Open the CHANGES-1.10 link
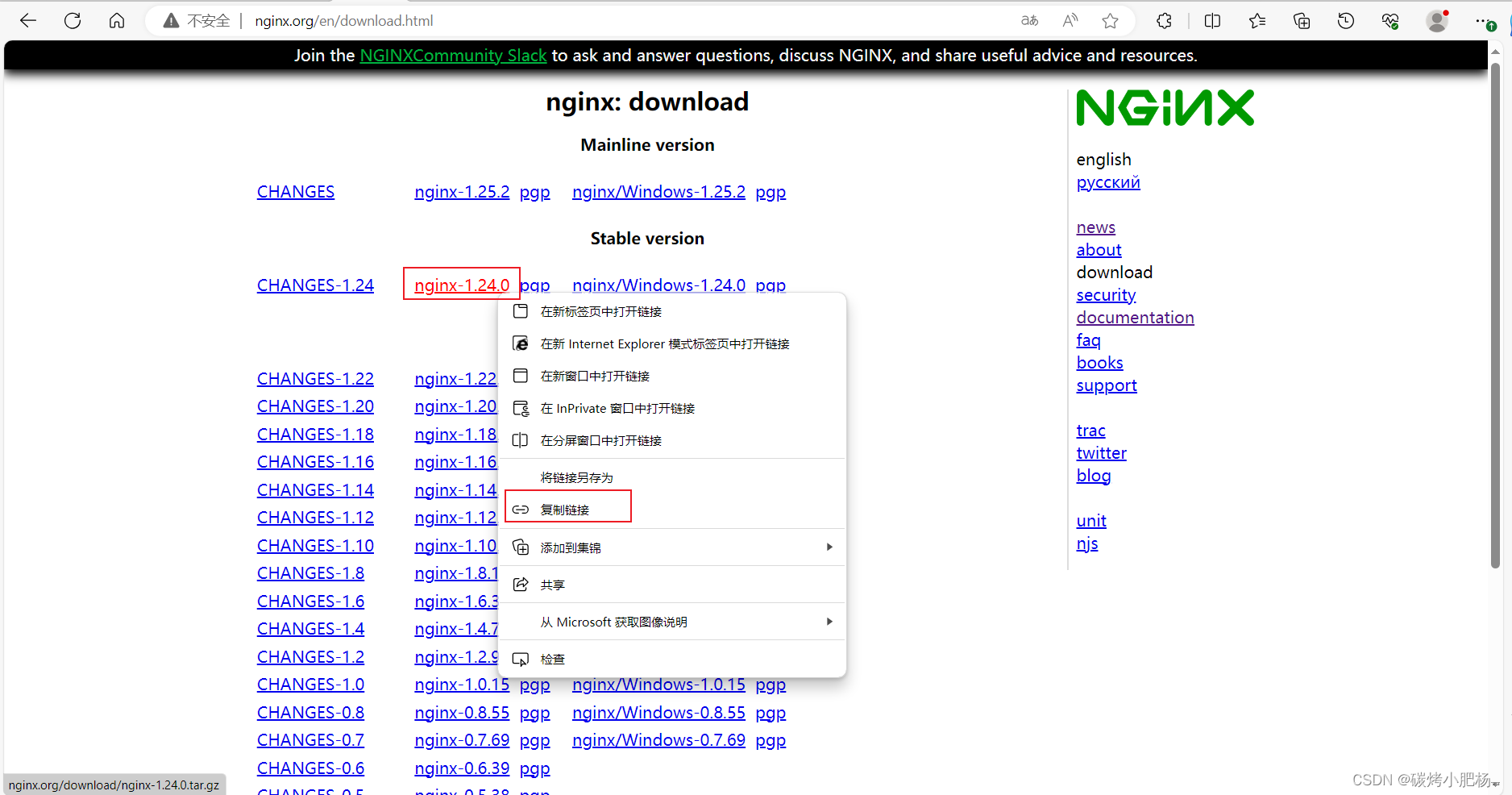 (x=315, y=546)
